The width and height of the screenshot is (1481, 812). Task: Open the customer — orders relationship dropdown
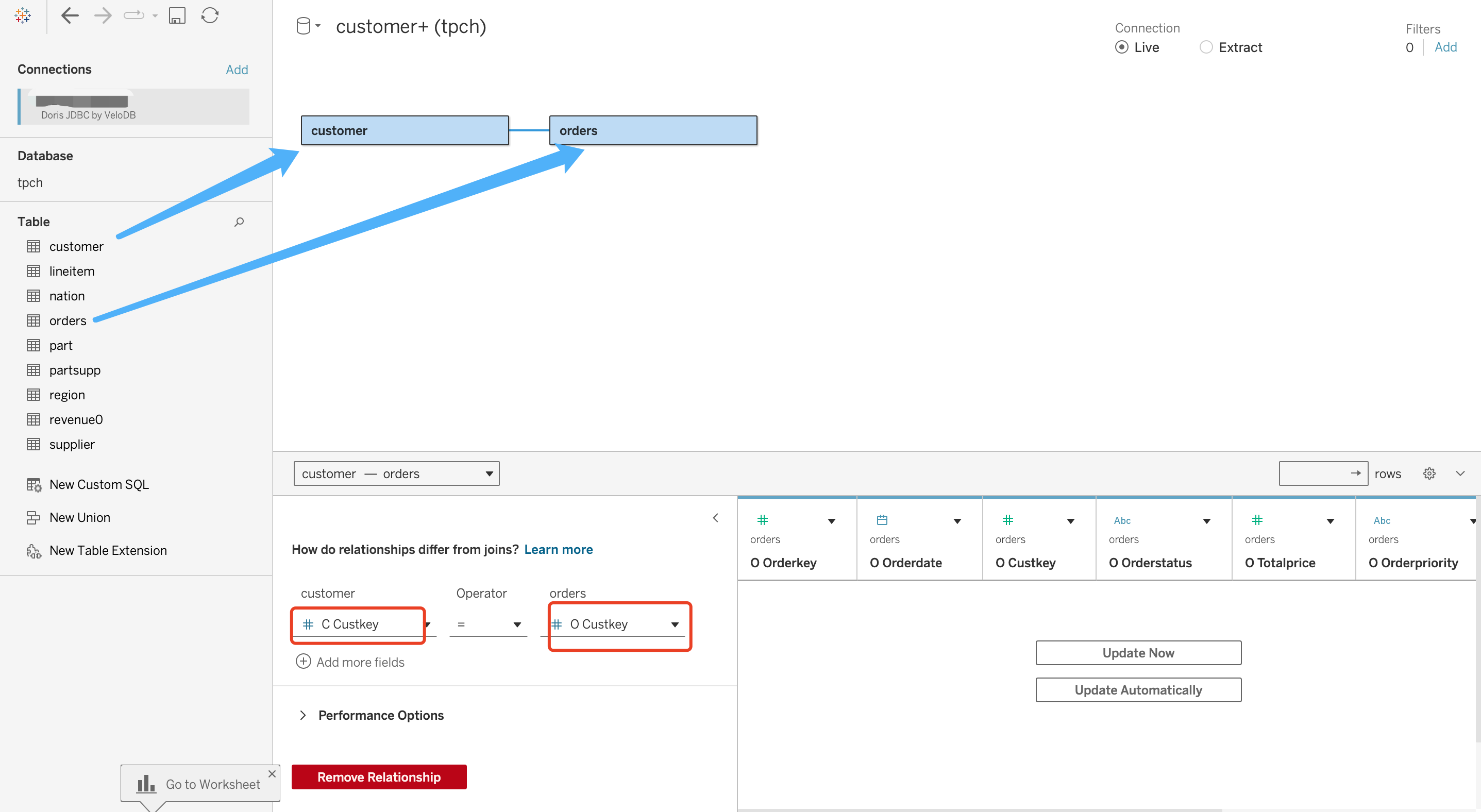coord(396,473)
